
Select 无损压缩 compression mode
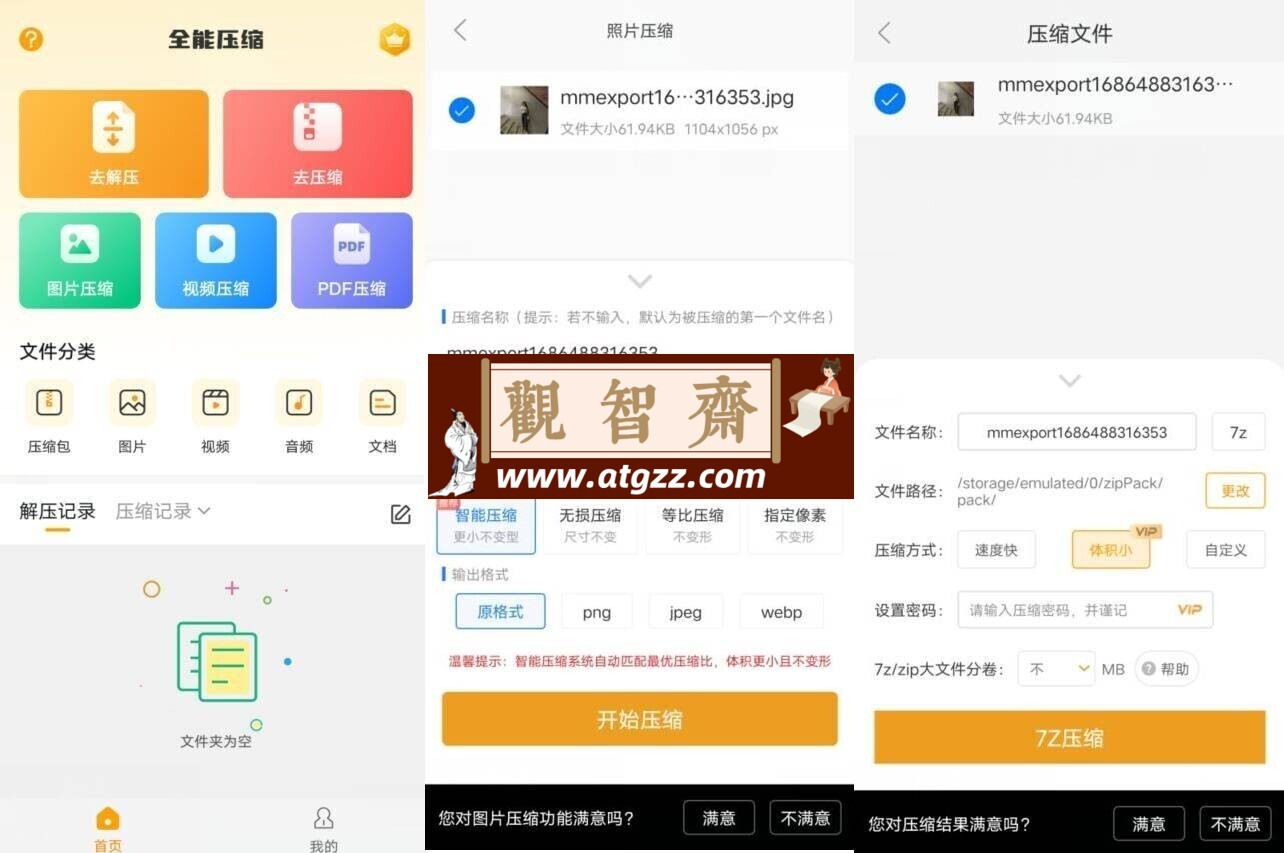(590, 525)
